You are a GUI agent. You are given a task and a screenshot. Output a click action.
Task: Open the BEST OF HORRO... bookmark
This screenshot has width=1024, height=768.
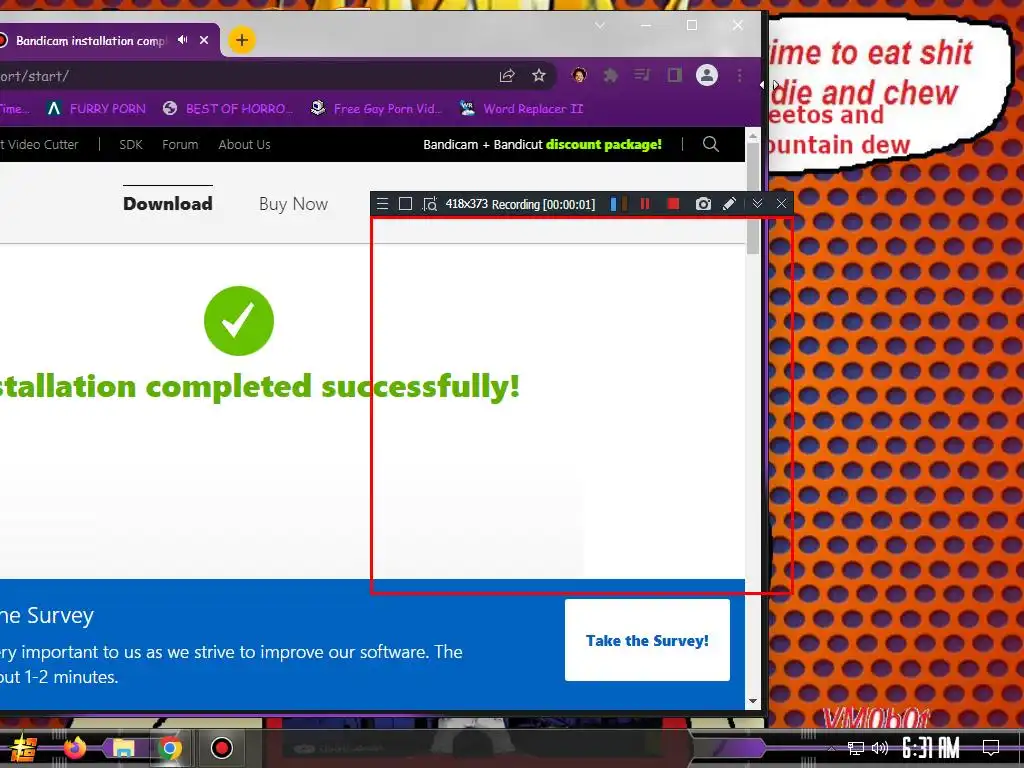[x=228, y=108]
